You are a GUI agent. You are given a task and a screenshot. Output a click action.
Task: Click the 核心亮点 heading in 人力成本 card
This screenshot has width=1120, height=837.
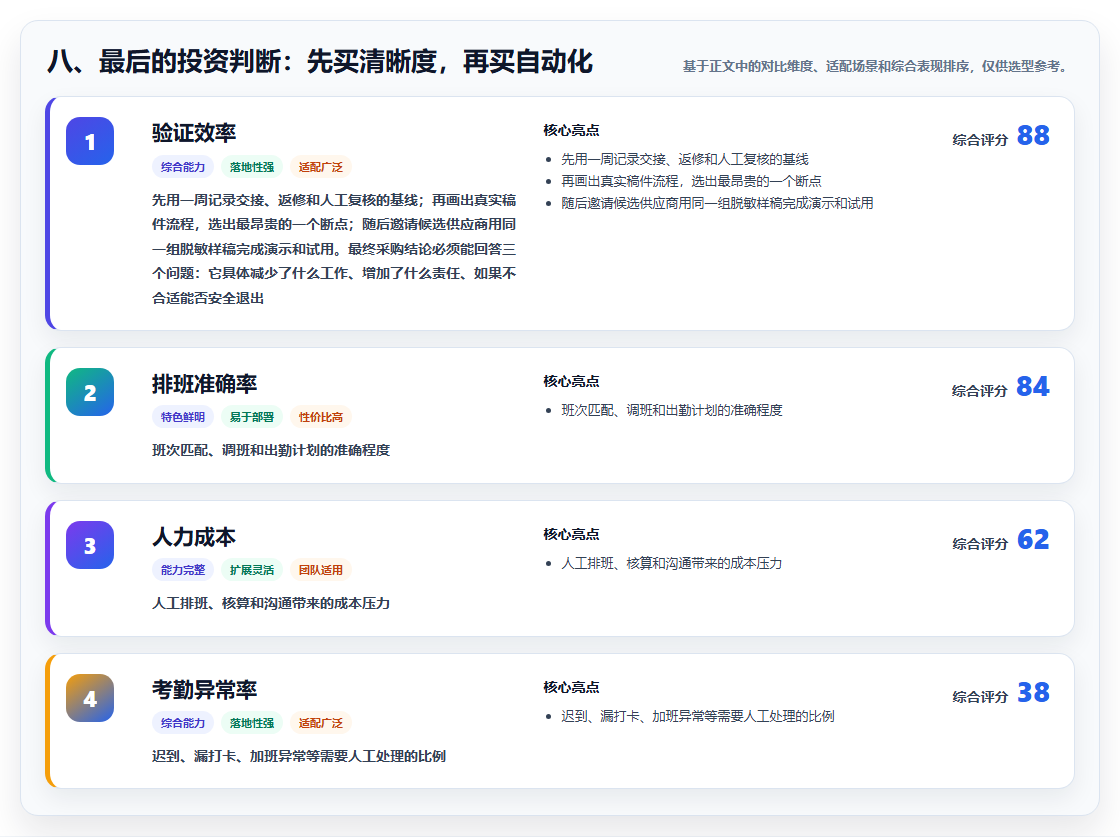point(571,534)
